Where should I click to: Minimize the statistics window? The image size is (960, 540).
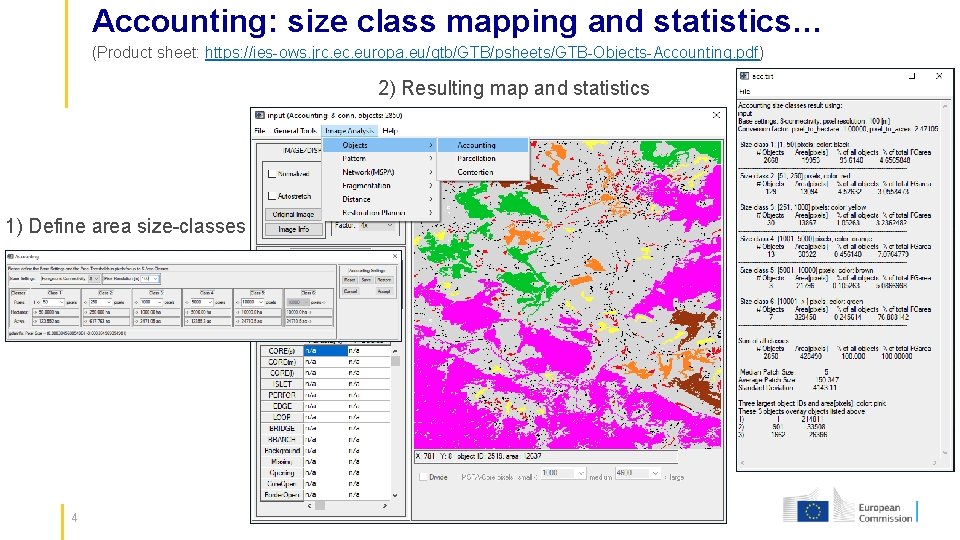pyautogui.click(x=912, y=76)
